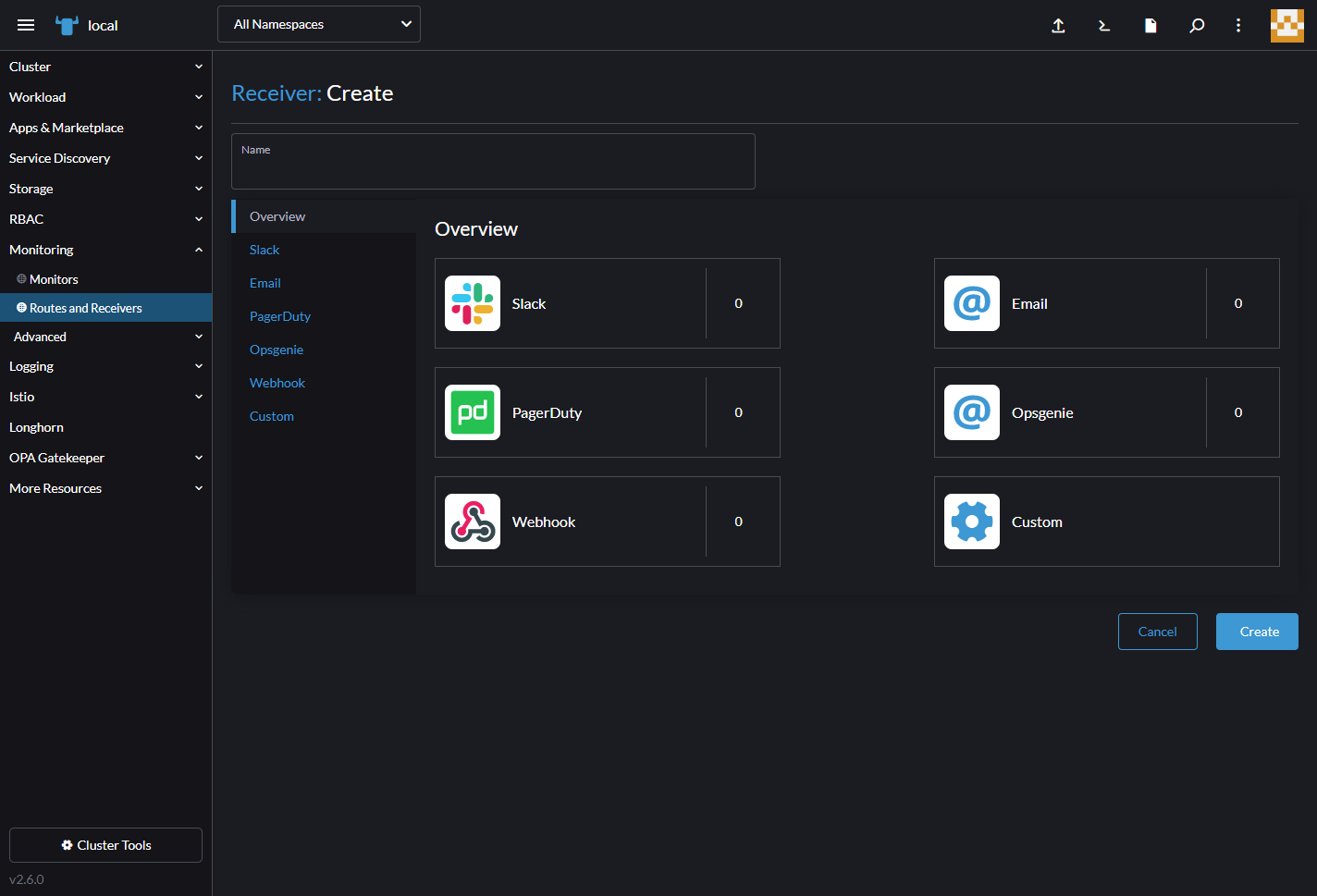This screenshot has height=896, width=1317.
Task: Click the PagerDuty receiver count 0
Action: (x=738, y=412)
